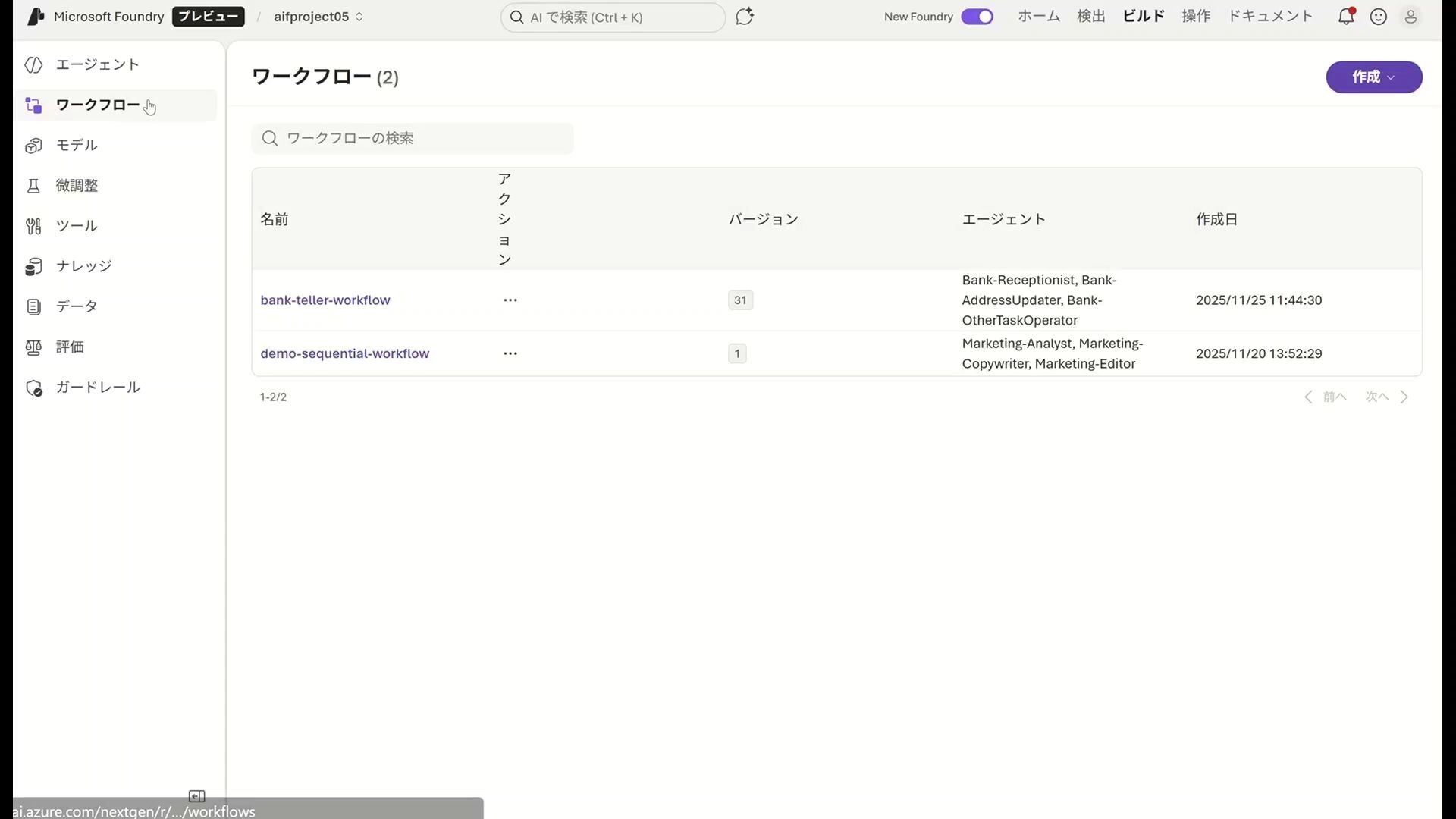This screenshot has width=1456, height=819.
Task: Click the Knowledge (ナレッジ) icon
Action: coord(33,266)
